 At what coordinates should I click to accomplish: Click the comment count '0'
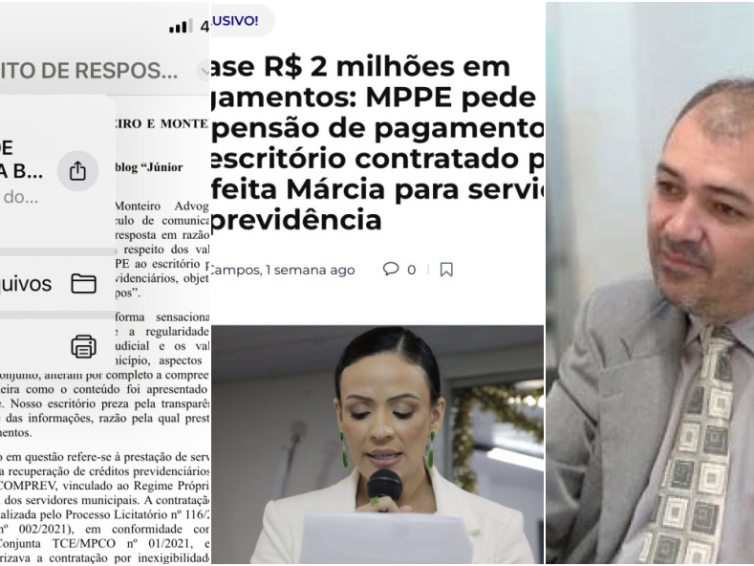[412, 270]
